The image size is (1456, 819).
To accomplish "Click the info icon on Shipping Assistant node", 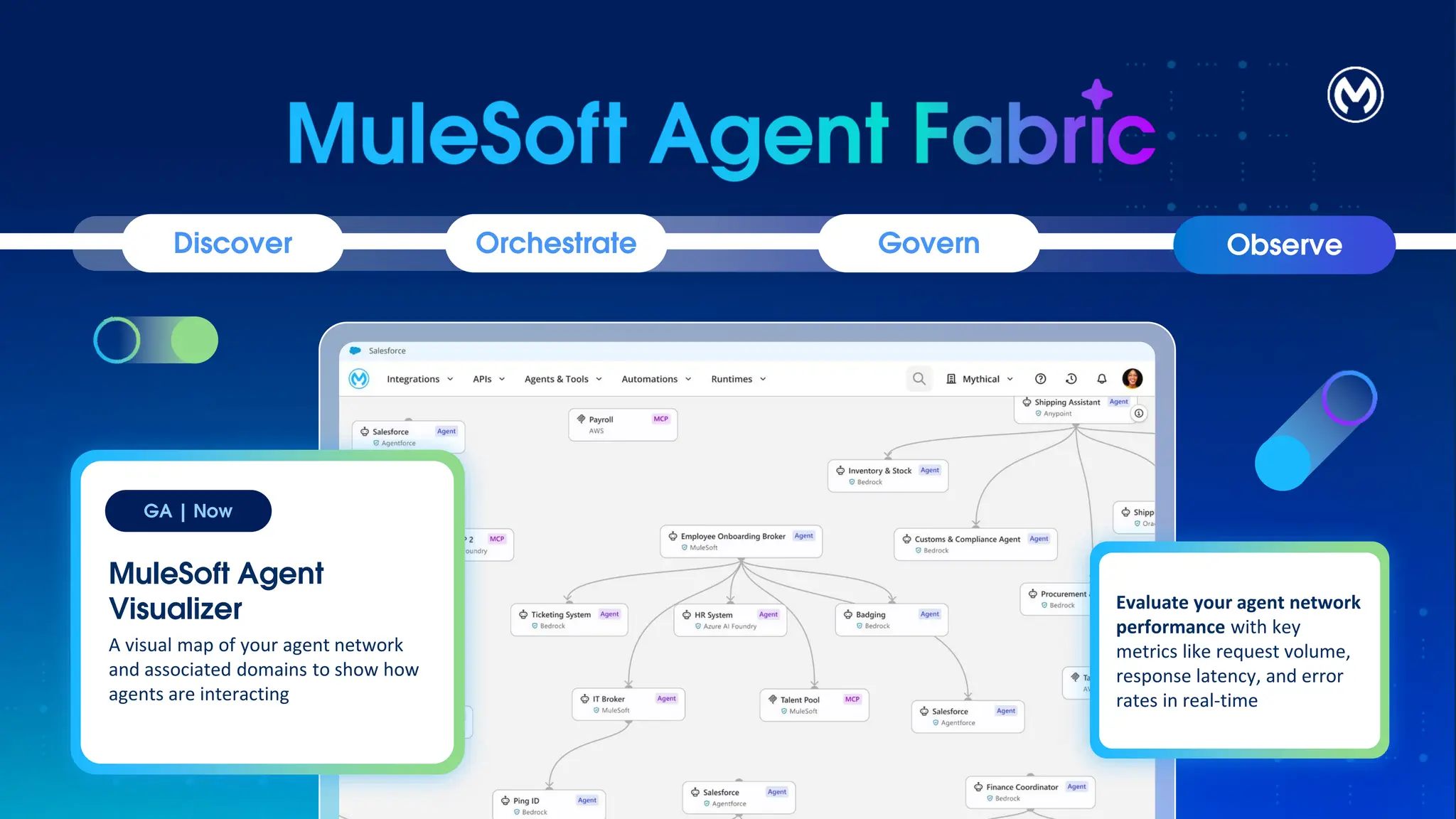I will pyautogui.click(x=1139, y=413).
